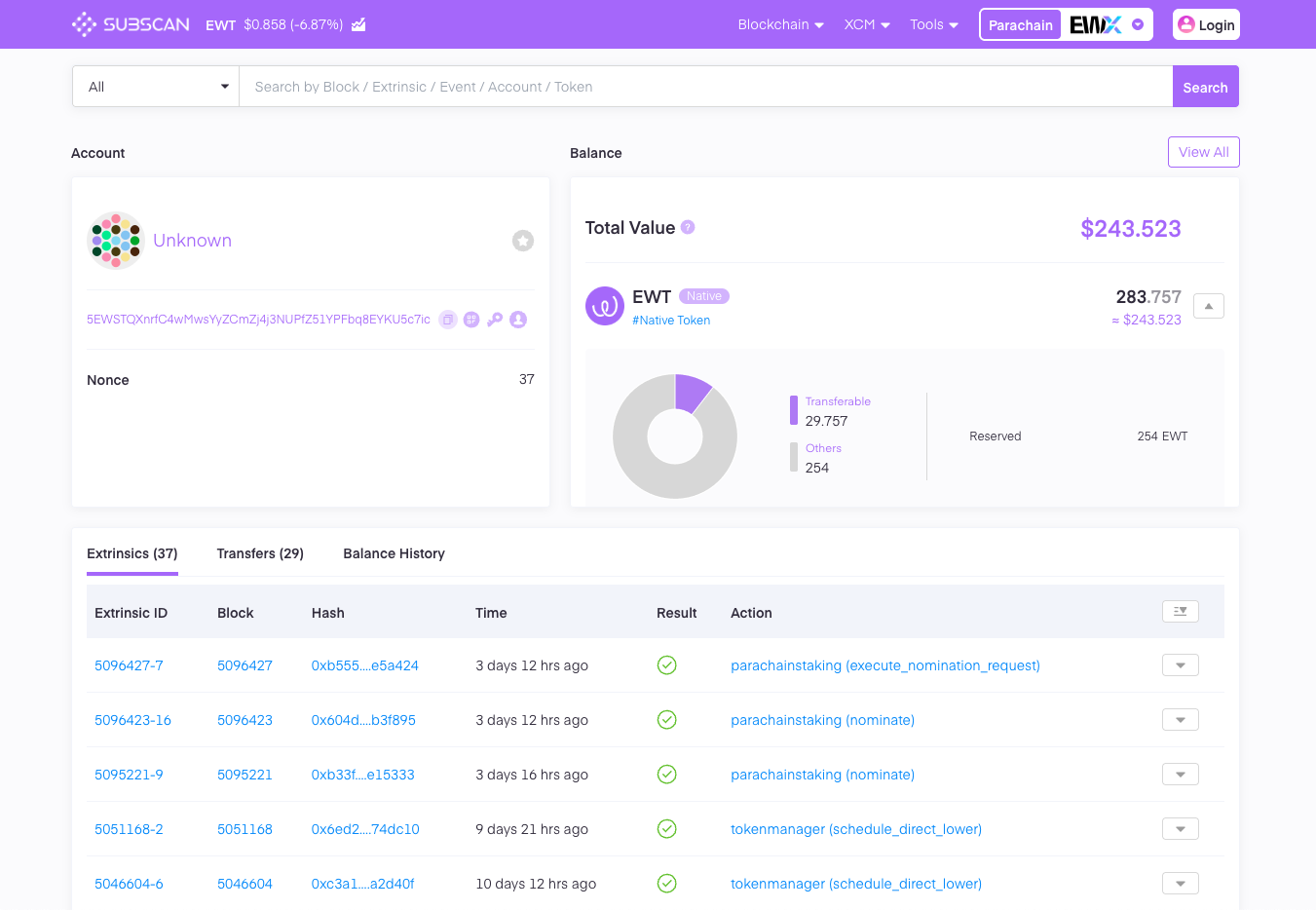Expand details for extrinsic 5096427-7
This screenshot has width=1316, height=910.
[1180, 665]
